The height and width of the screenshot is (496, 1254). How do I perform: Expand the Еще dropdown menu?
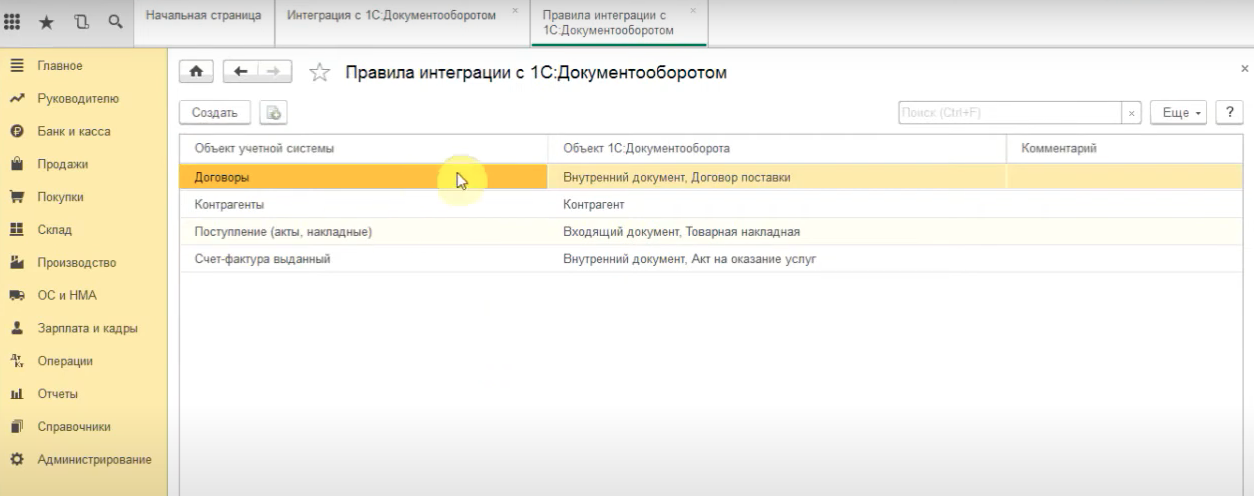[1180, 113]
